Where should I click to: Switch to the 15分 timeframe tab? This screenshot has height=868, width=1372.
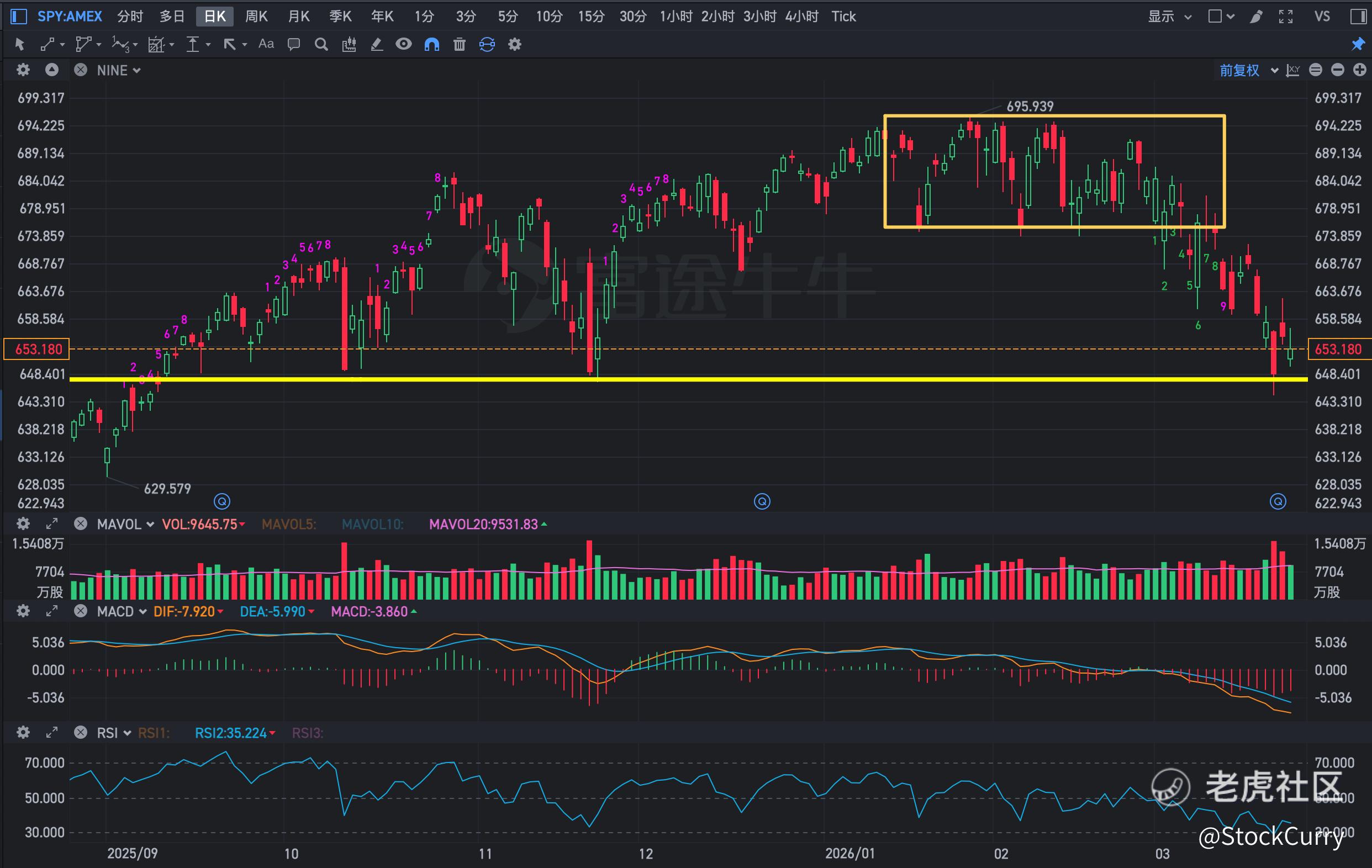point(590,17)
